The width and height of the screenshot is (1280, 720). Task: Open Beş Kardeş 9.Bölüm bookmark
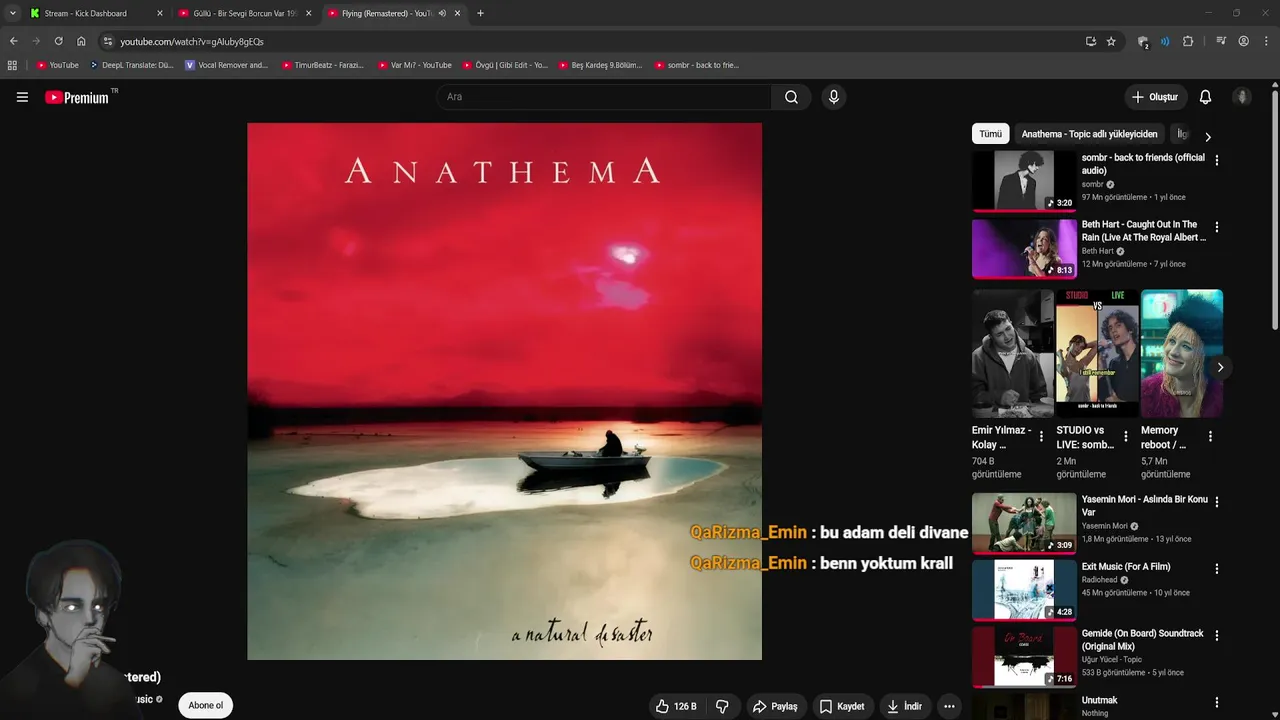(x=600, y=65)
